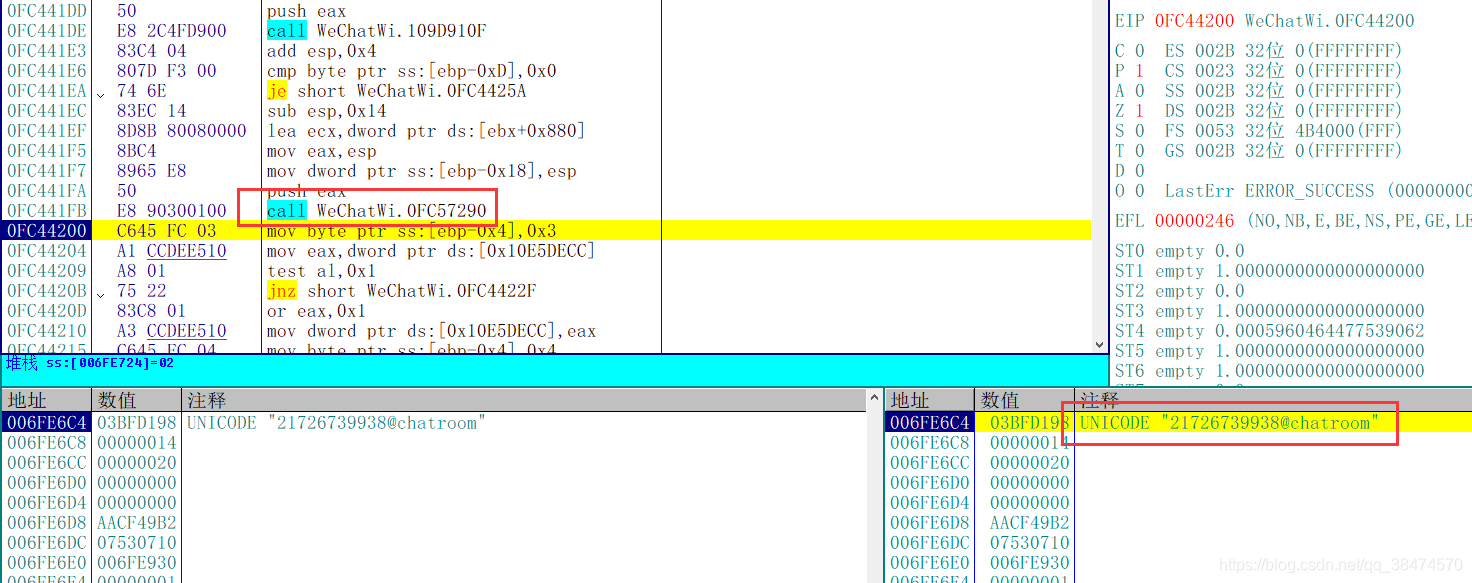Select the call WeChatWi.0FC57290 instruction
Image resolution: width=1472 pixels, height=583 pixels.
[x=377, y=211]
